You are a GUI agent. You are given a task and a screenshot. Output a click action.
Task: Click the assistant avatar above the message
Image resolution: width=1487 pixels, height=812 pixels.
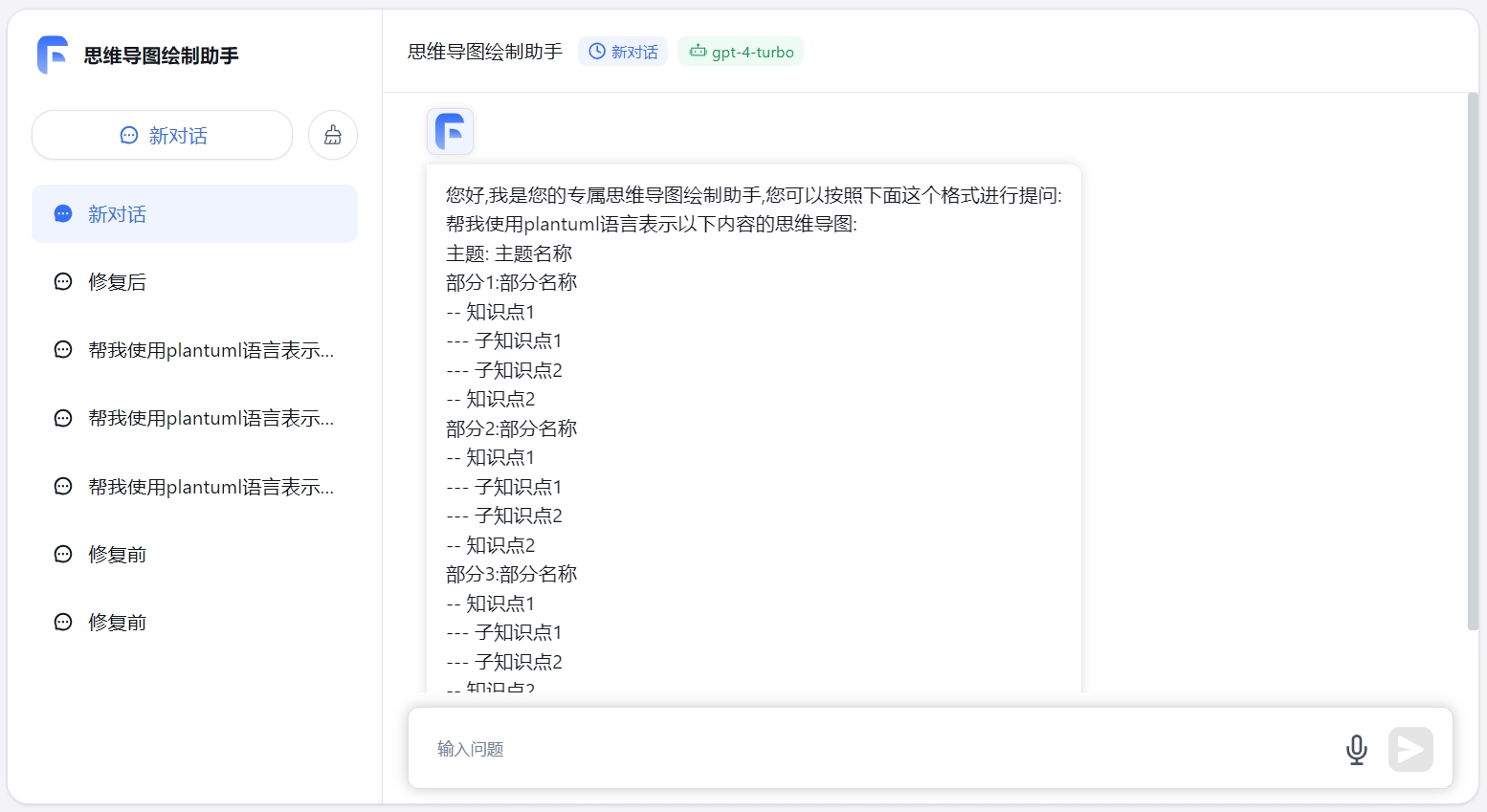tap(450, 131)
